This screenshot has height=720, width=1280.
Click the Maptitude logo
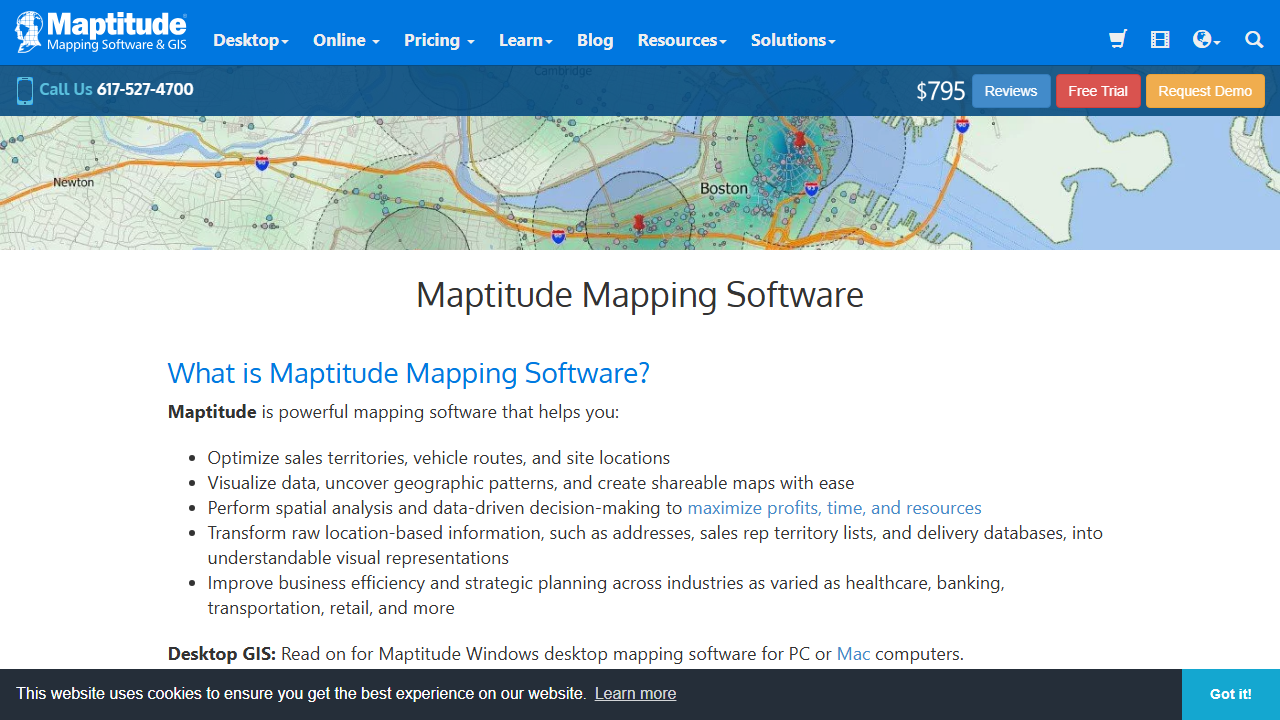[101, 32]
